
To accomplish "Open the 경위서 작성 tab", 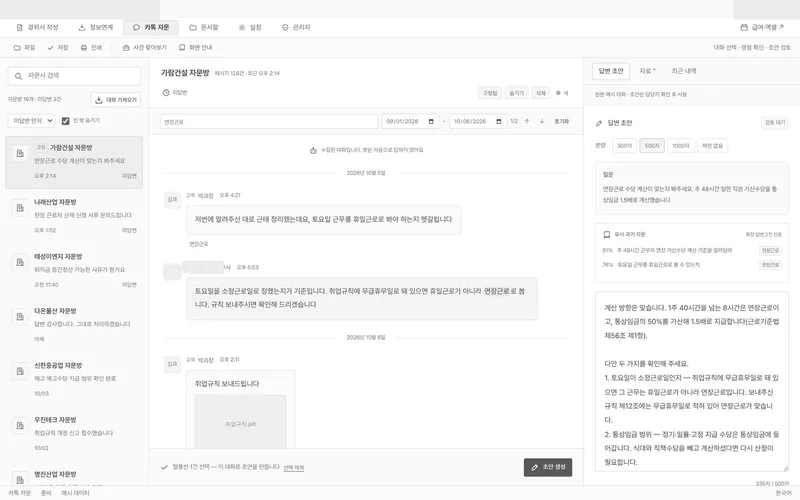I will point(37,28).
